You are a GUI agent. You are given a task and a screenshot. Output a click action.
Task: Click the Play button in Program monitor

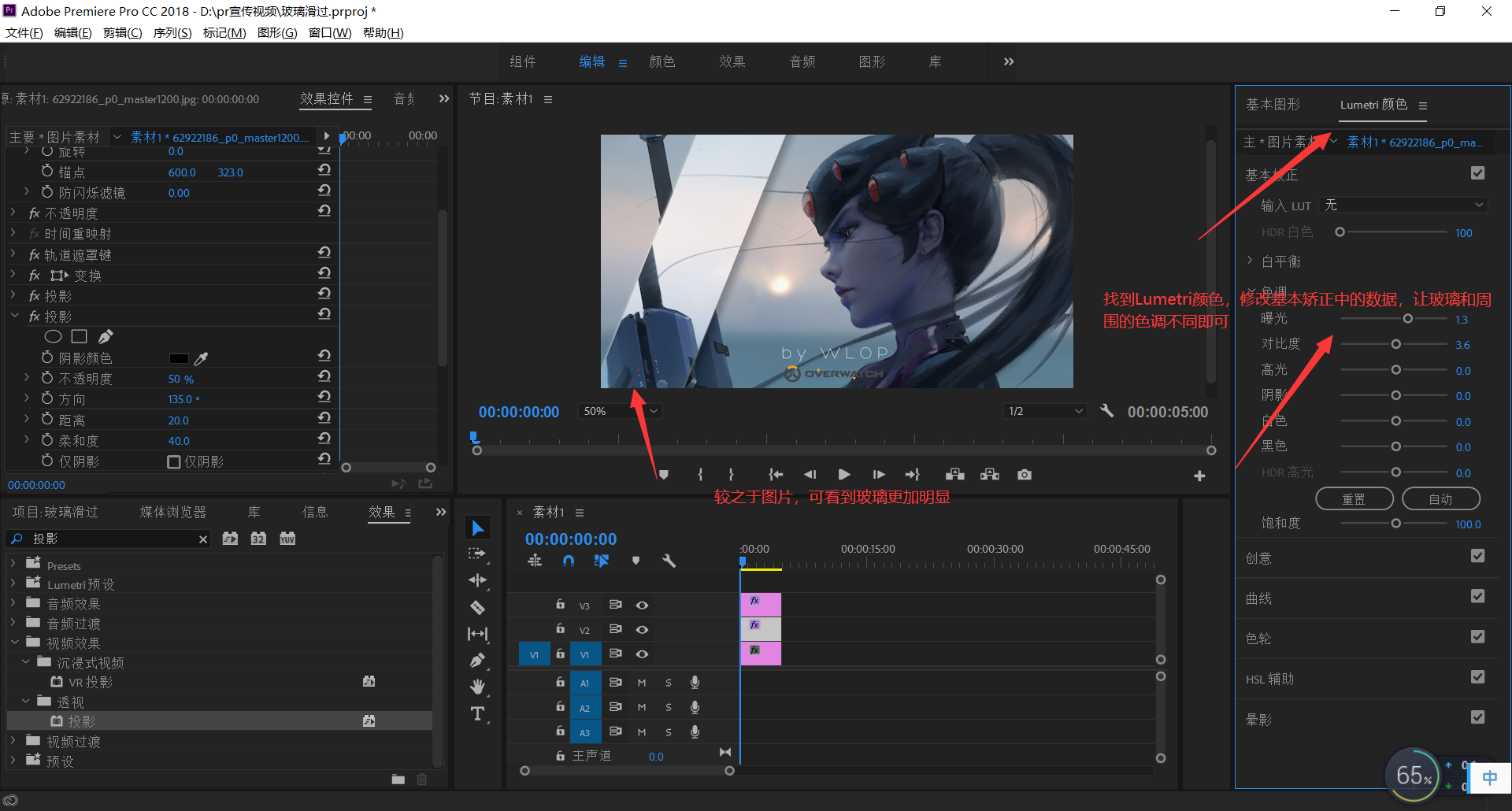pos(844,475)
